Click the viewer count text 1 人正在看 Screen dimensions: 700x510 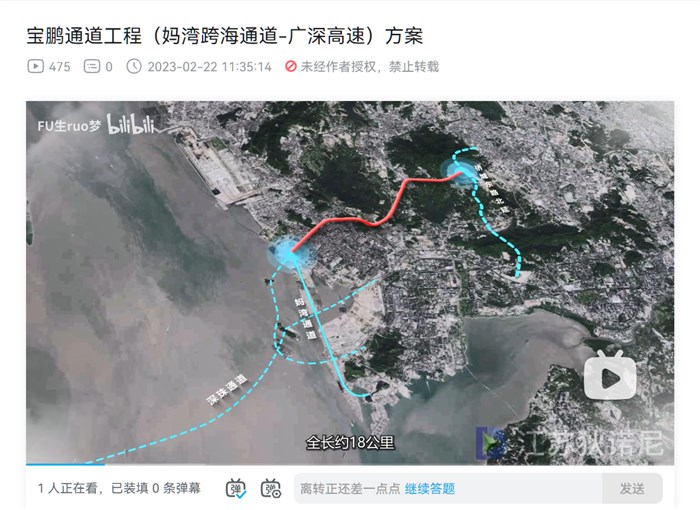pyautogui.click(x=67, y=488)
